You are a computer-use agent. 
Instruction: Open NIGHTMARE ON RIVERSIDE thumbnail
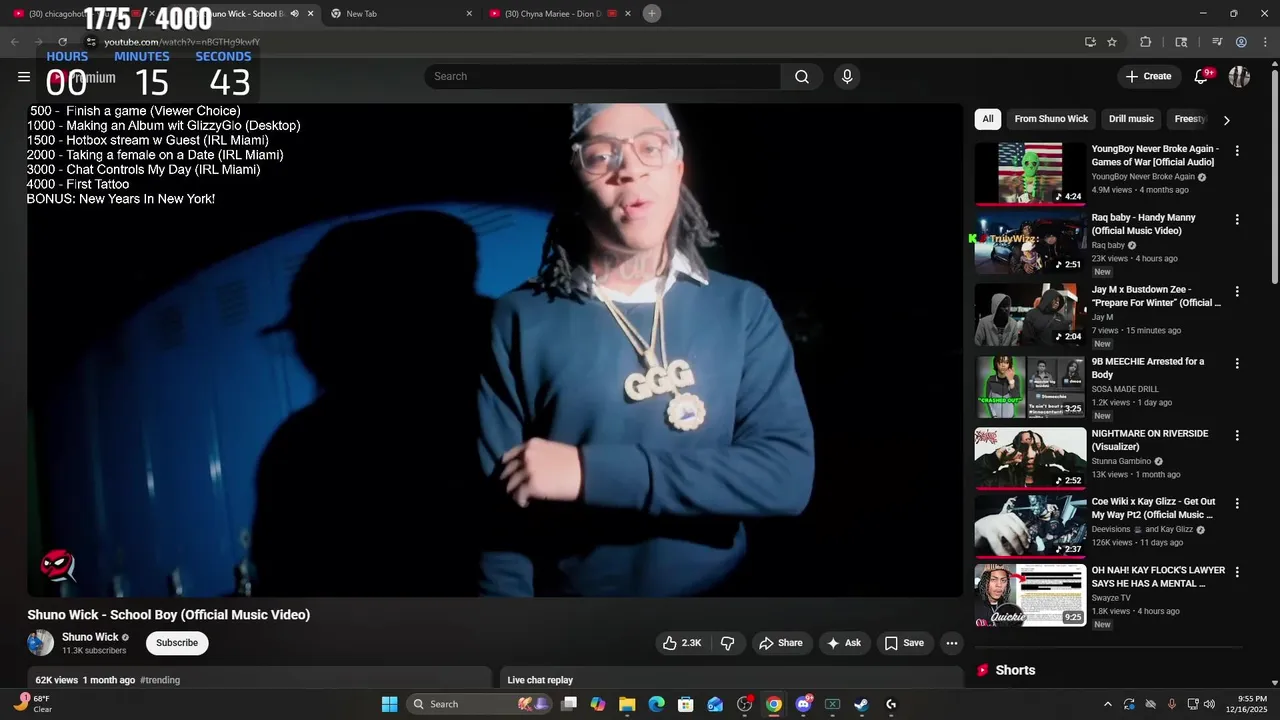click(x=1030, y=458)
